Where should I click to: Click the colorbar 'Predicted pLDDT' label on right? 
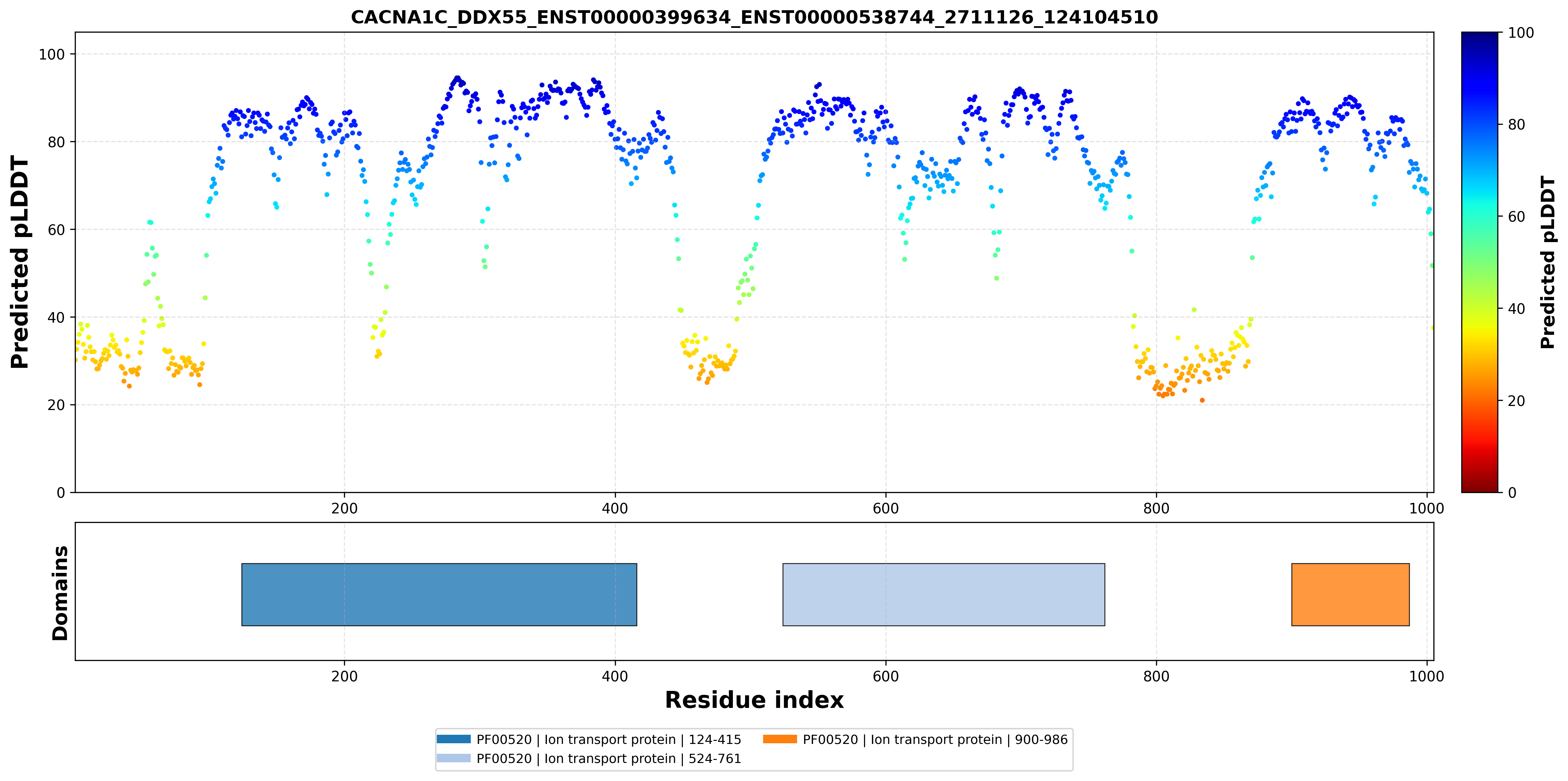[1548, 262]
